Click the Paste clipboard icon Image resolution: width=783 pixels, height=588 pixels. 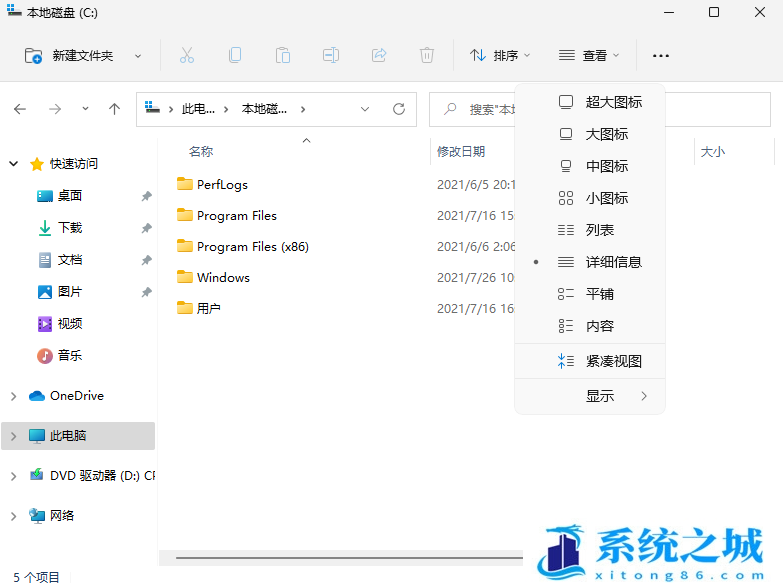283,55
